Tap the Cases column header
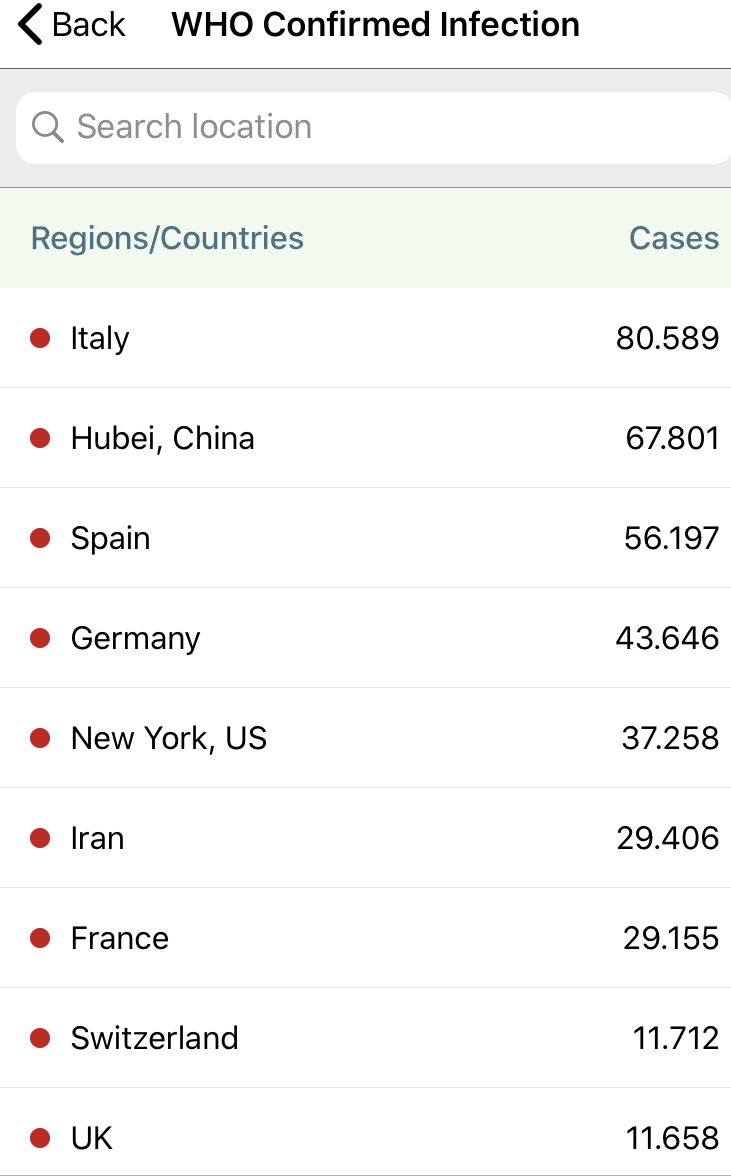 click(673, 238)
